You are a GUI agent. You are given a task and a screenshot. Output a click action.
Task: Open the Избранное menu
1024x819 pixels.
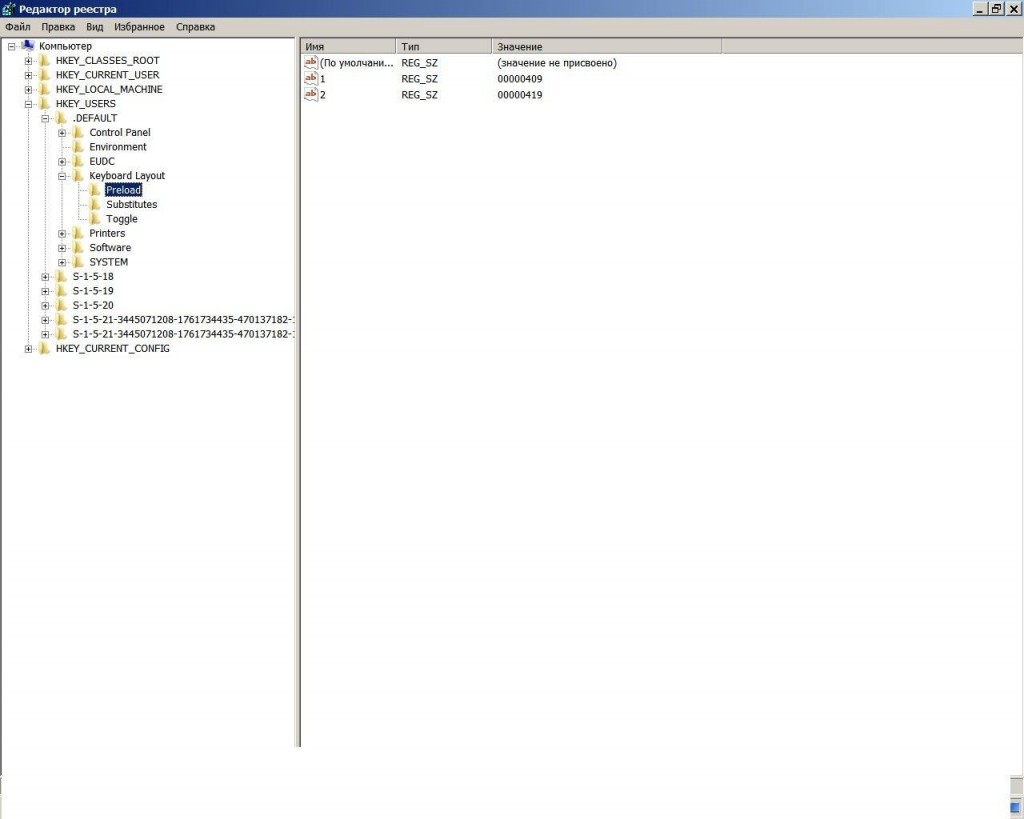point(140,26)
